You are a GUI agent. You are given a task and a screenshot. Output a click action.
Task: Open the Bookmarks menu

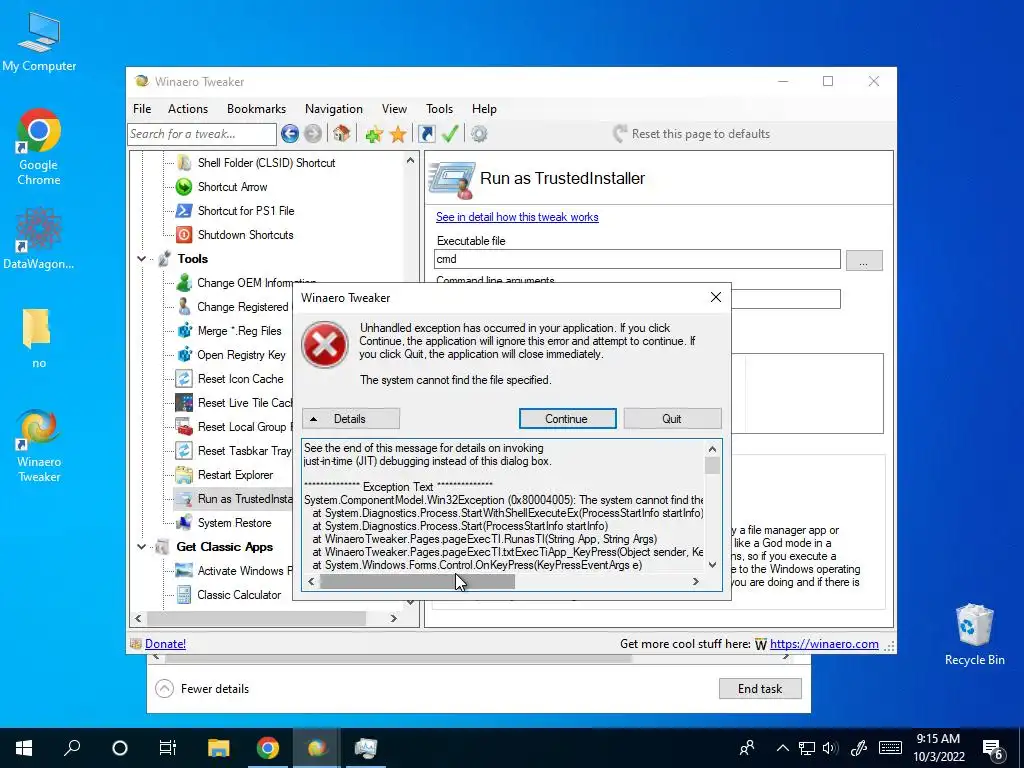(256, 109)
